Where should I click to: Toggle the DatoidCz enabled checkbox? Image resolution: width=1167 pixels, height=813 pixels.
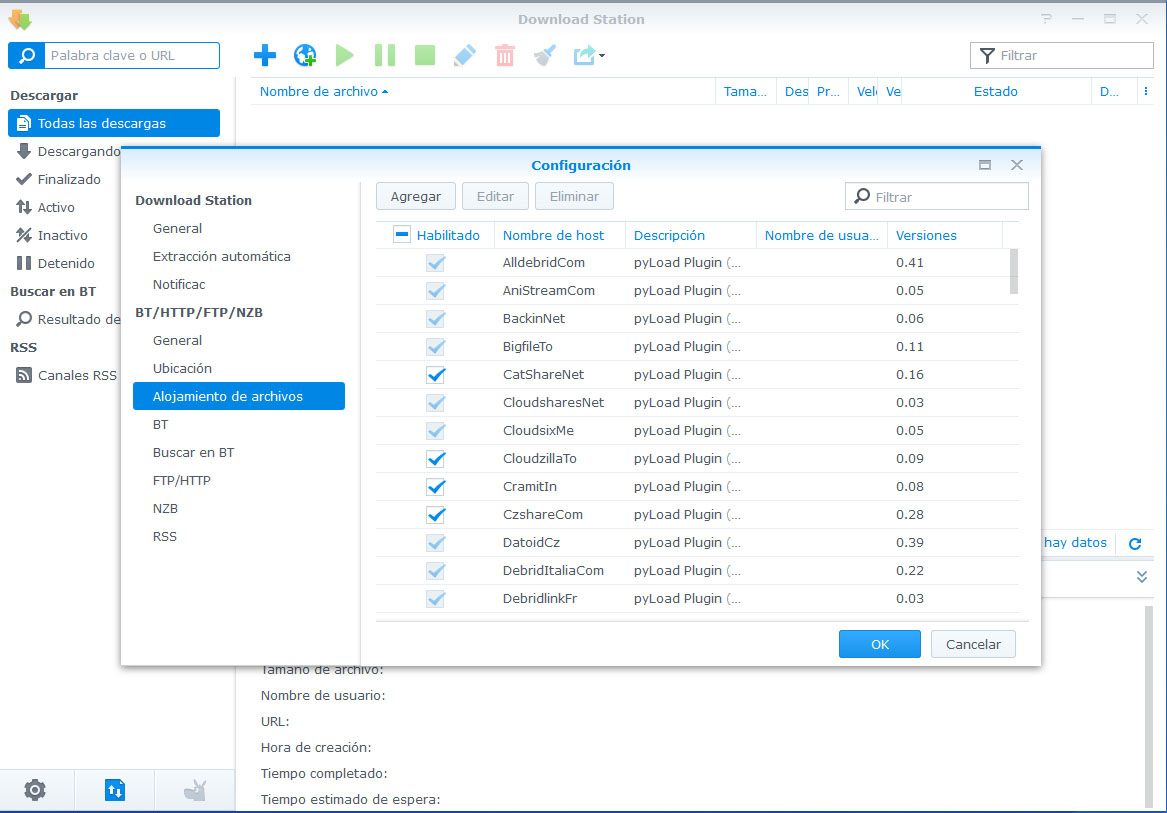[x=435, y=543]
